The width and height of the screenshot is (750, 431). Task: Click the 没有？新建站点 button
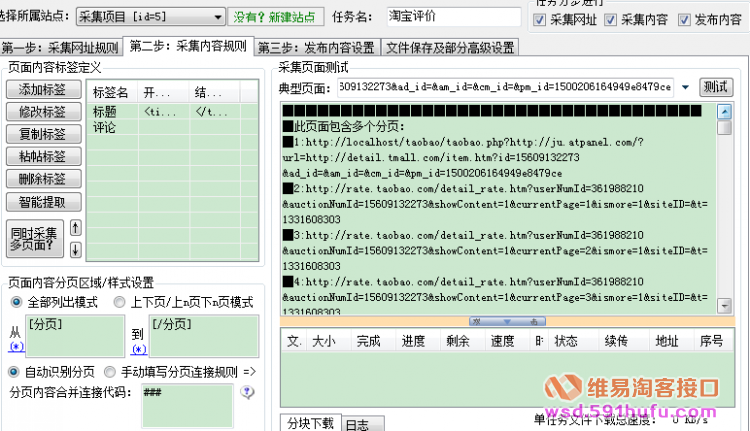(275, 17)
